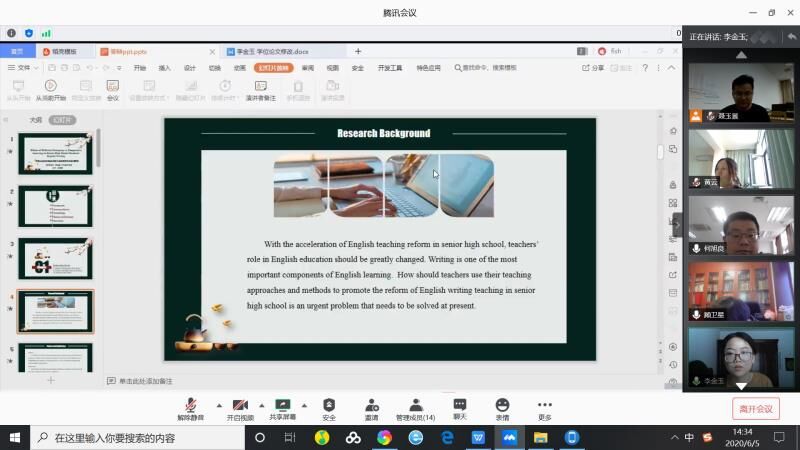Screen dimensions: 800x450
Task: Open the 更多 more options icon
Action: click(x=545, y=407)
